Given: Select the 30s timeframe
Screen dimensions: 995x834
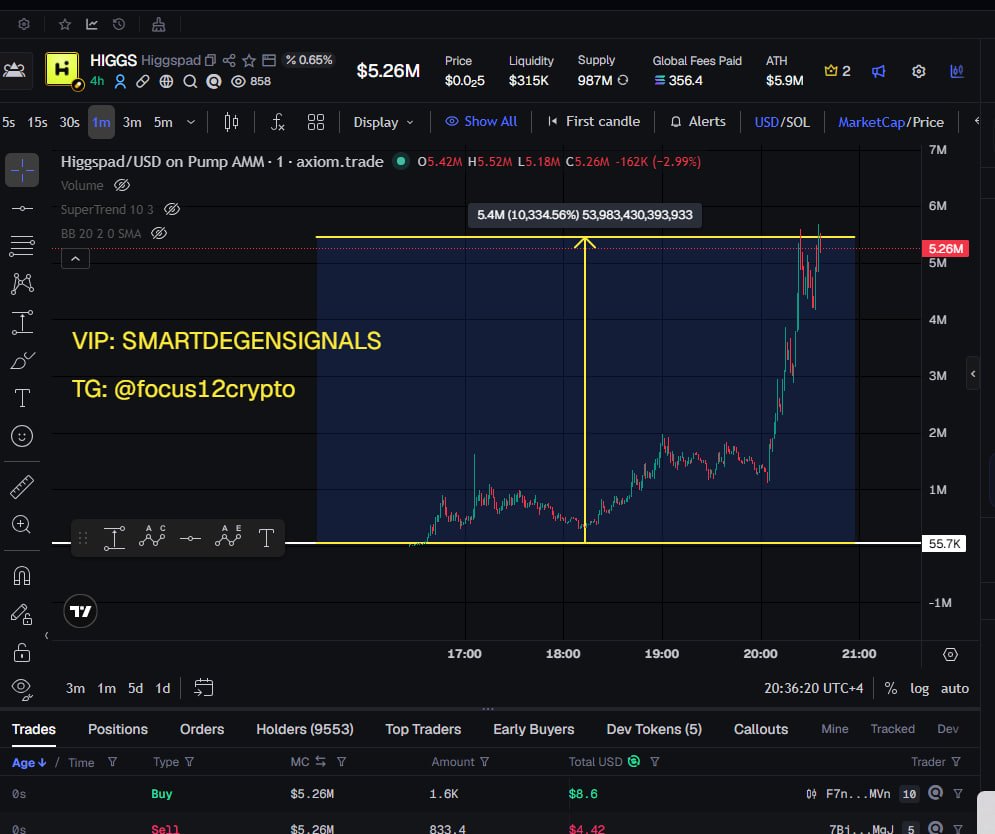Looking at the screenshot, I should [x=69, y=122].
